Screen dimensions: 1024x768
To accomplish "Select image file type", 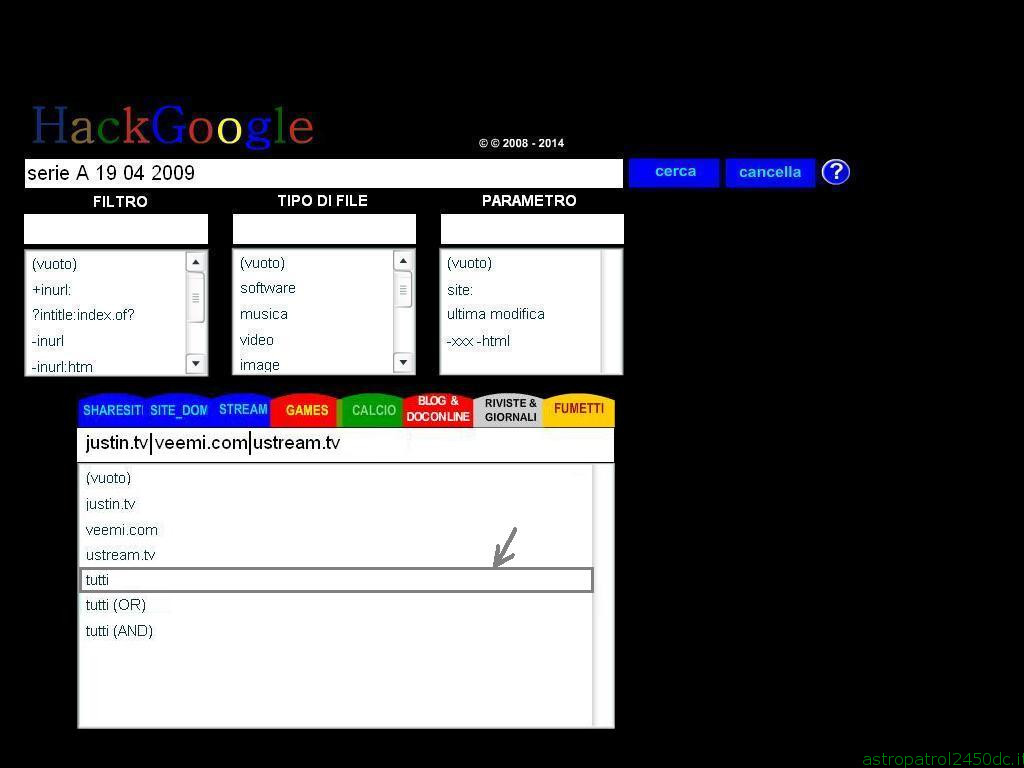I will pos(259,365).
